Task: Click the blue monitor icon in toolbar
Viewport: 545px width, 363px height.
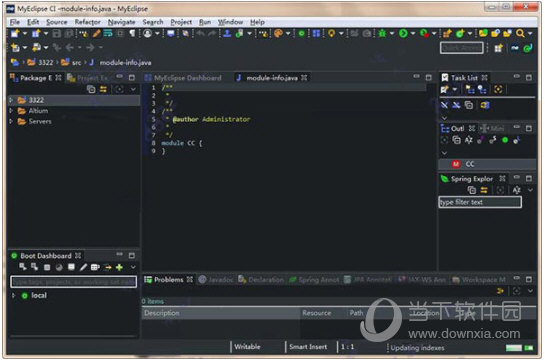Action: [x=171, y=33]
